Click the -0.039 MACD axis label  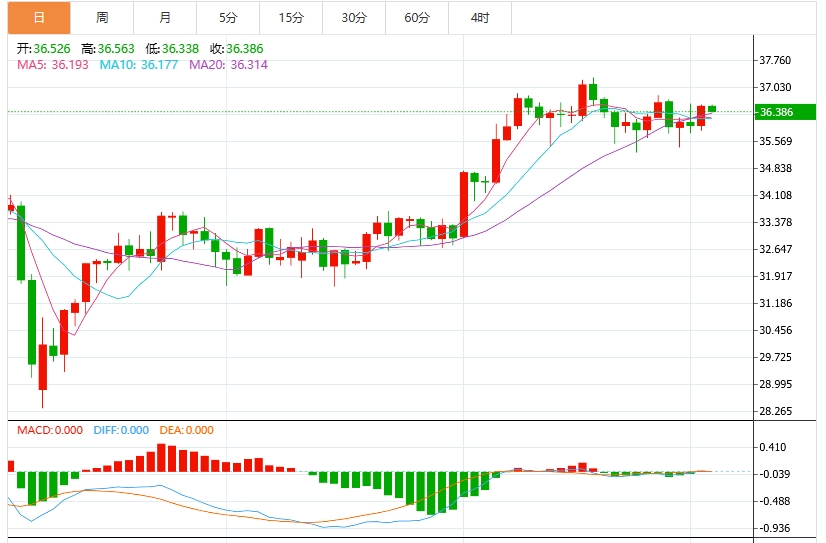point(773,474)
